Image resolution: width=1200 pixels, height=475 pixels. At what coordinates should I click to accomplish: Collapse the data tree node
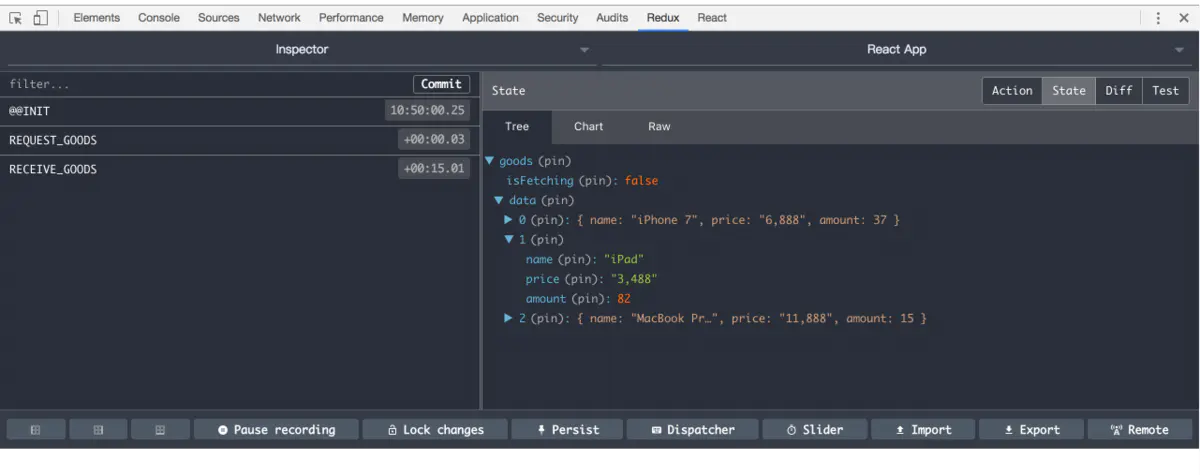click(499, 201)
